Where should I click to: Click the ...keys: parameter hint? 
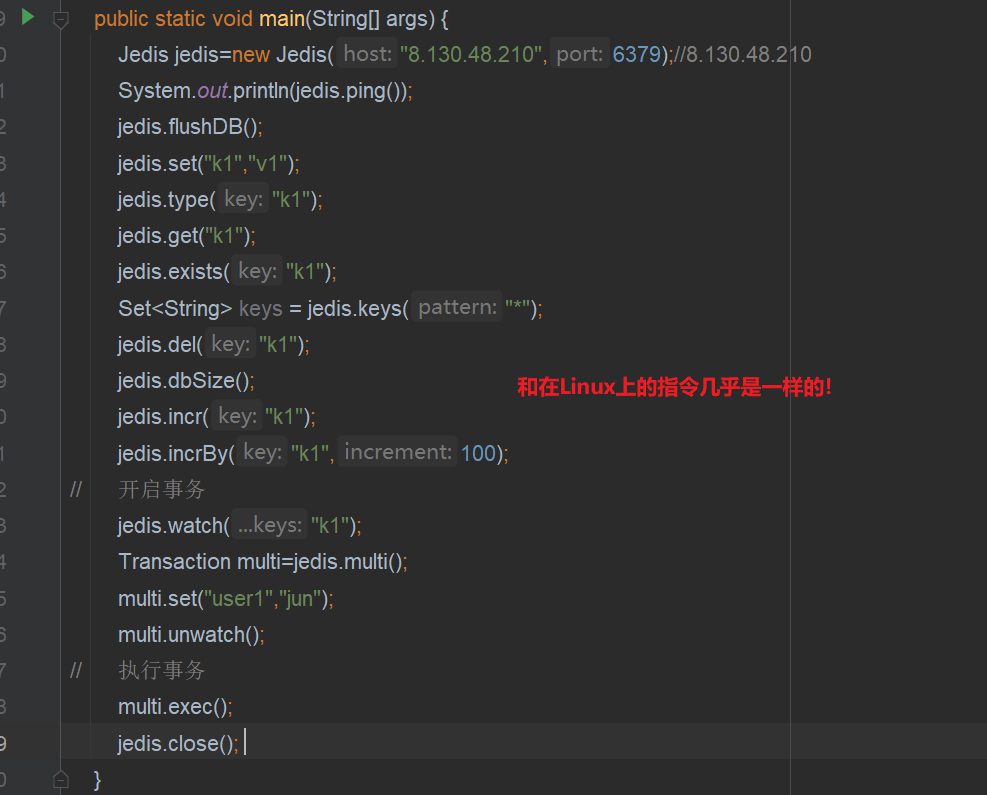click(x=270, y=524)
